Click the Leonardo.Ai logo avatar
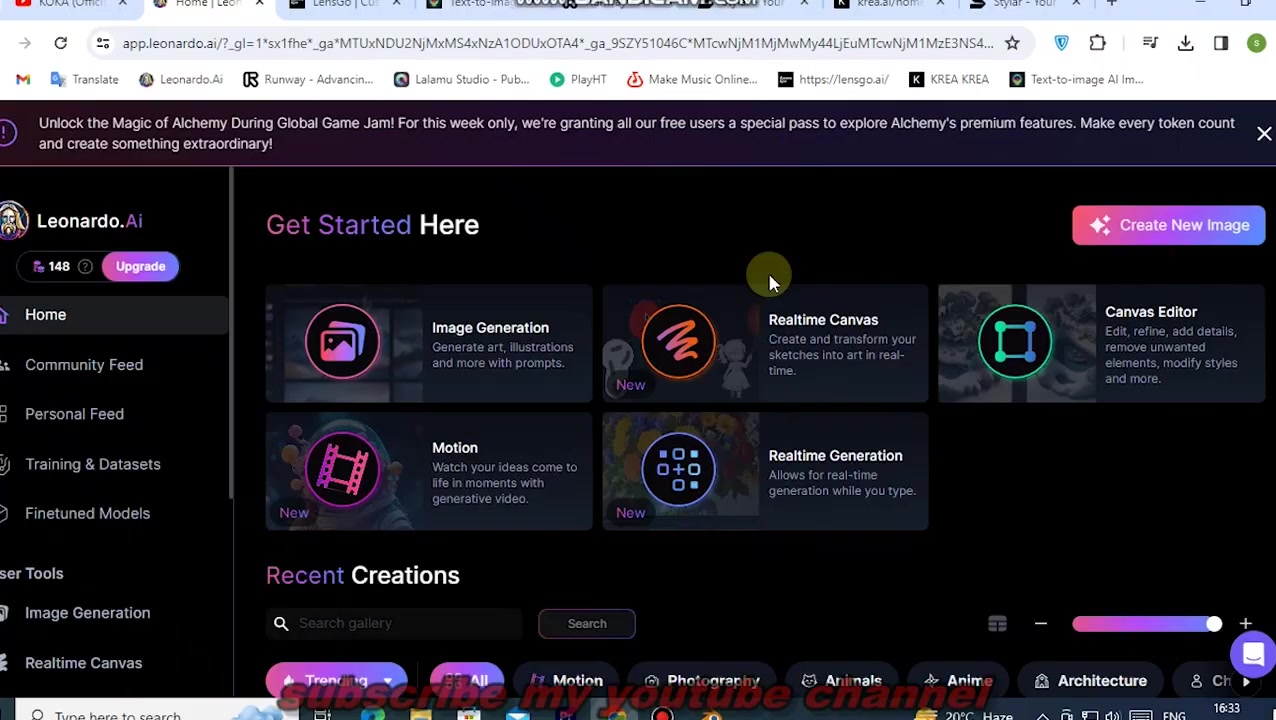The image size is (1276, 720). coord(13,221)
